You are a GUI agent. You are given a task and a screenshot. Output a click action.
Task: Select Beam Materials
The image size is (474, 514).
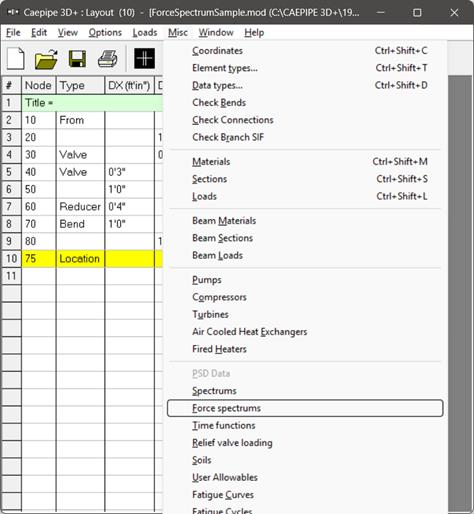tap(305, 221)
